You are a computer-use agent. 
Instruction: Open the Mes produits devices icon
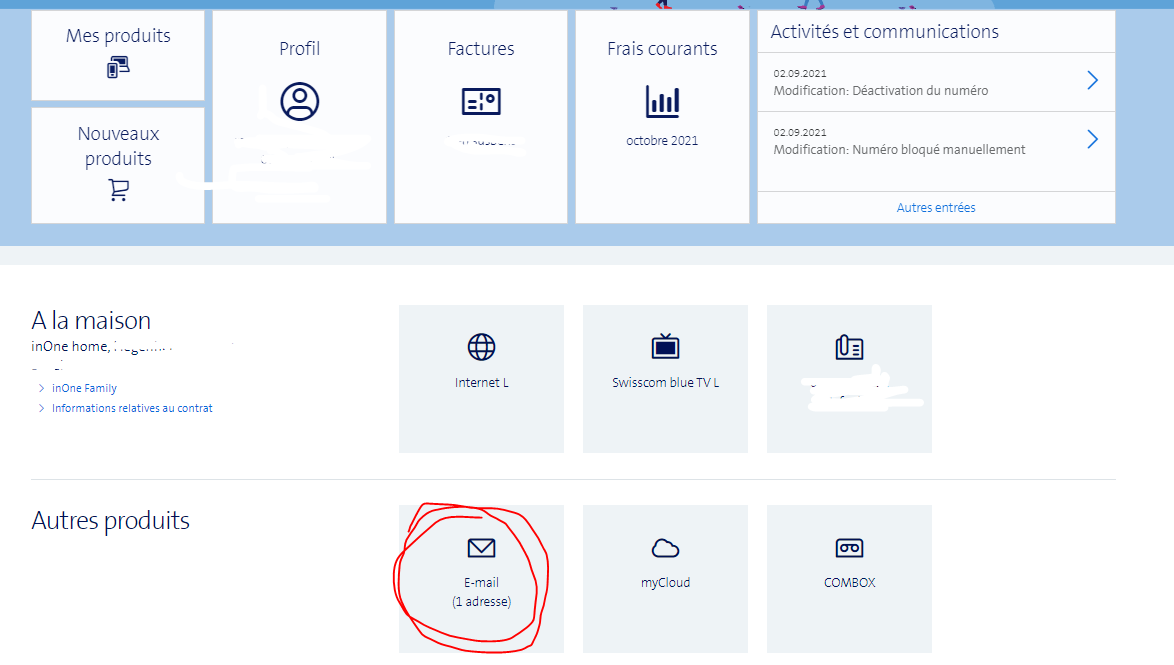(x=118, y=68)
